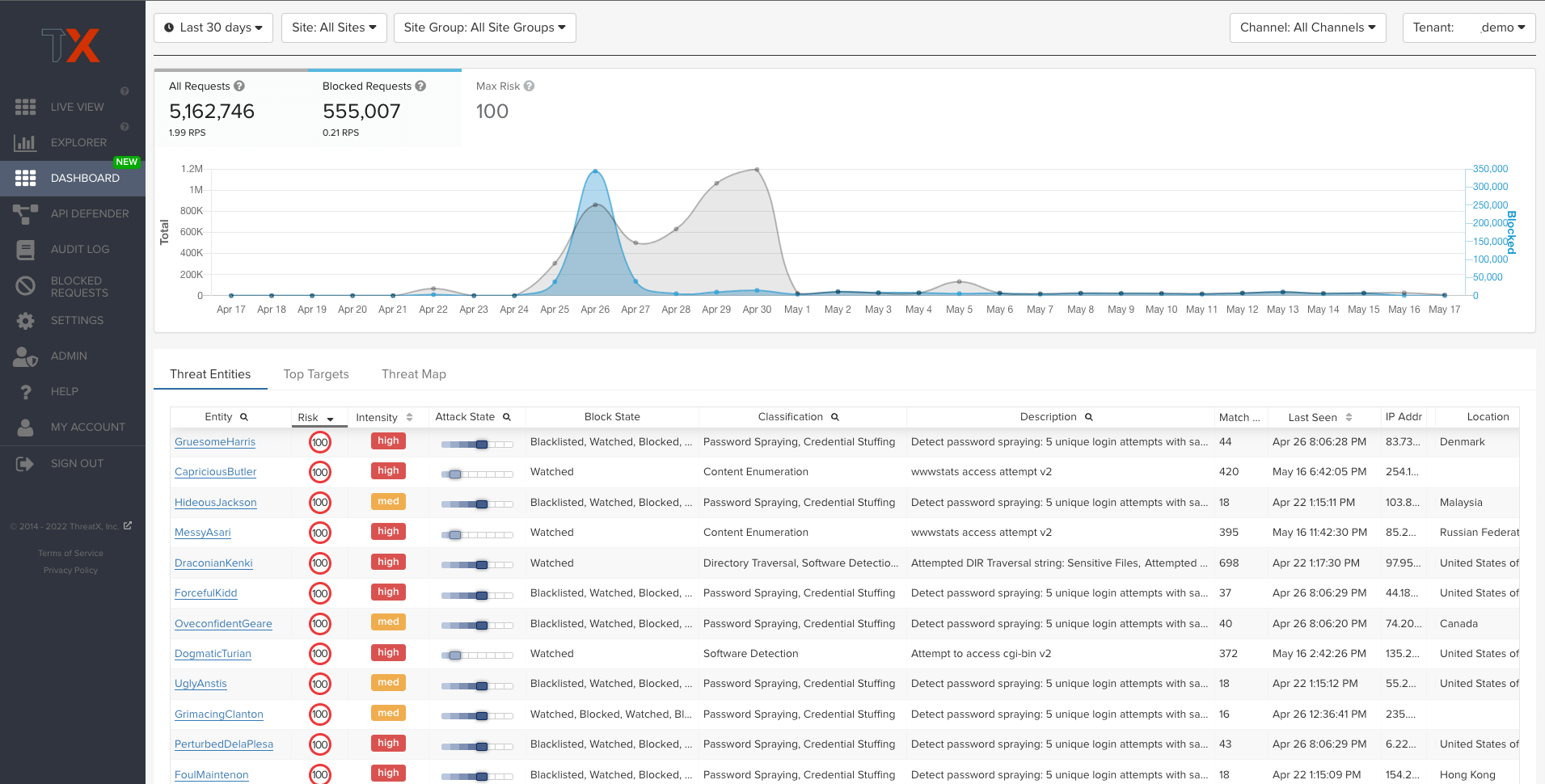Open the Terms of Service link
Viewport: 1545px width, 784px height.
(71, 554)
